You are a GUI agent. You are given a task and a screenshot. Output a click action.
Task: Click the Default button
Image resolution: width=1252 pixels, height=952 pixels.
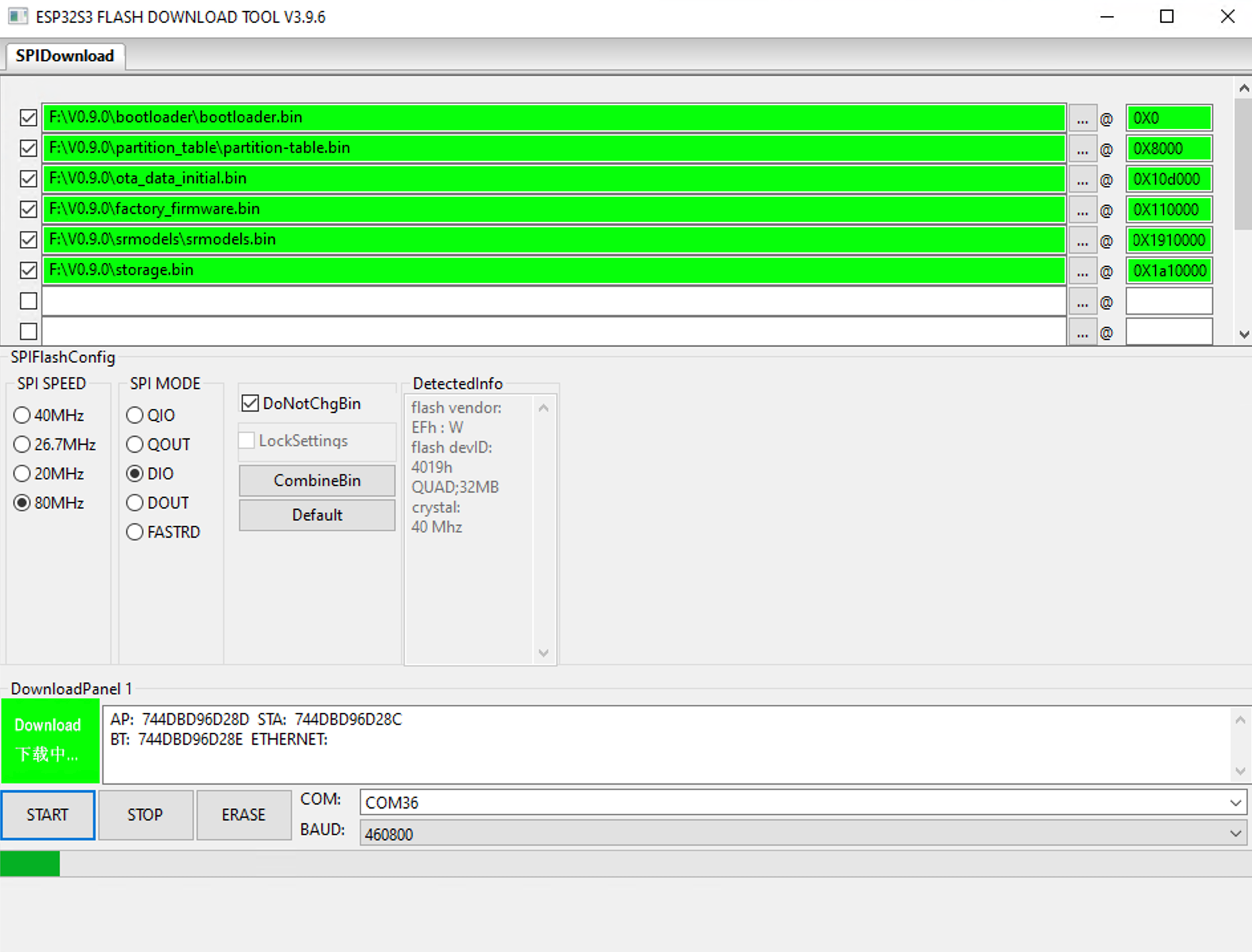pos(317,515)
